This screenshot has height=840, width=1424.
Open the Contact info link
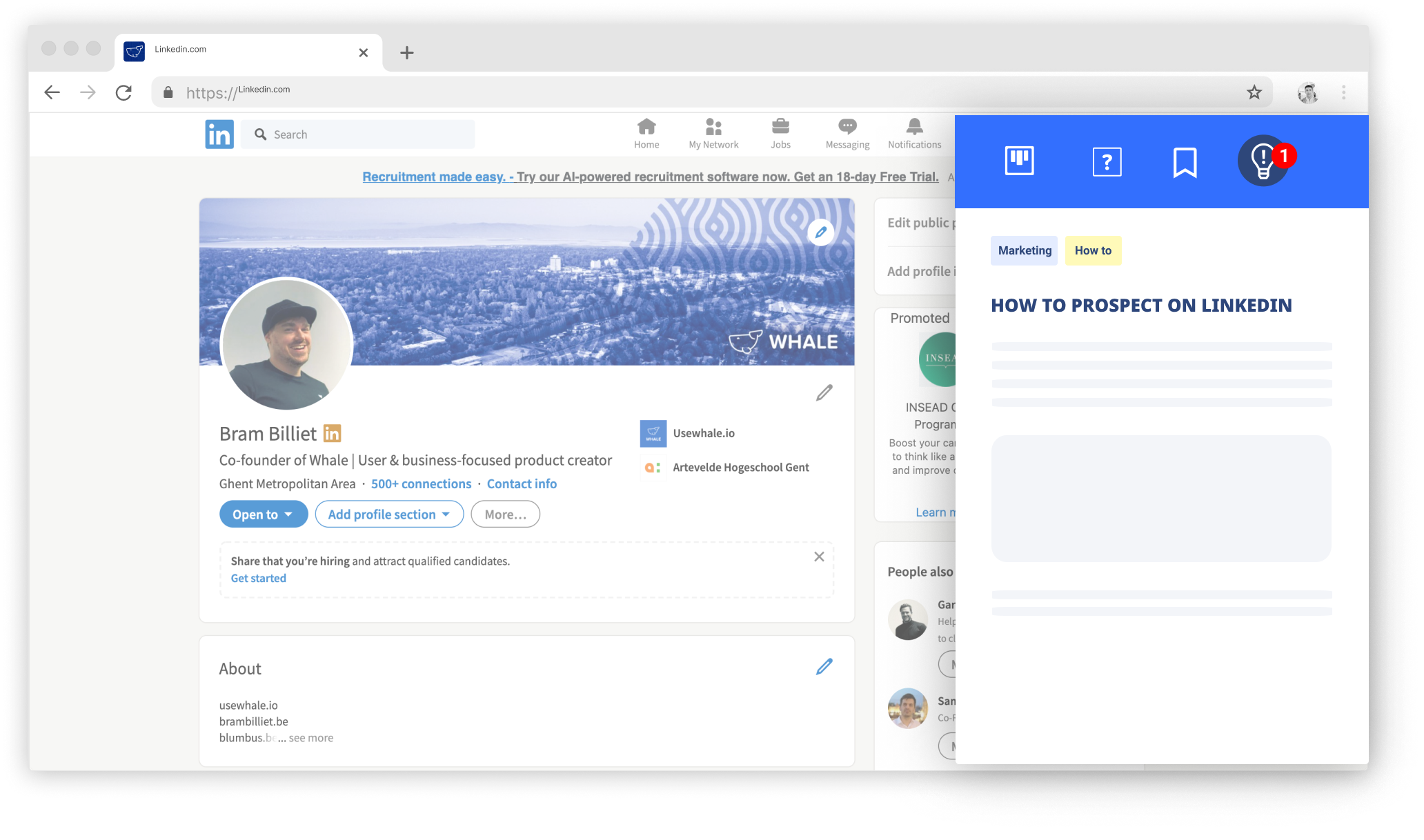[x=522, y=484]
